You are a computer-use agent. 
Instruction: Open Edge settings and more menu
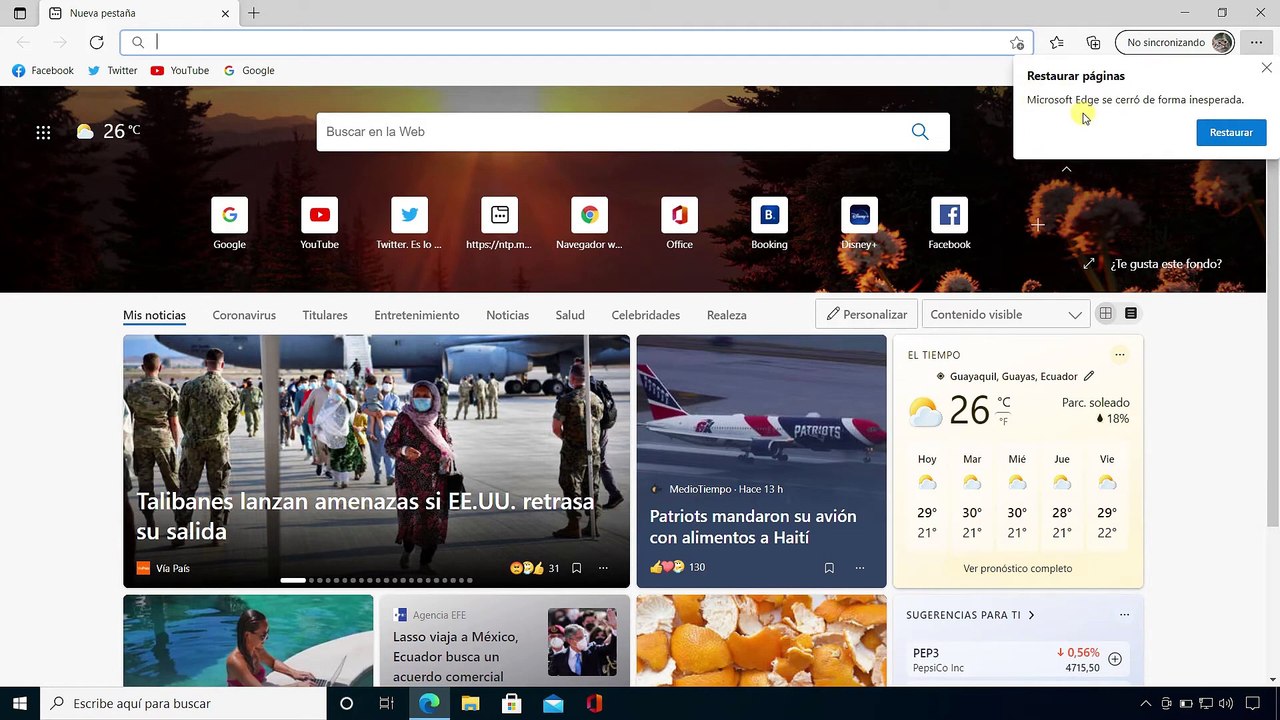(1256, 42)
